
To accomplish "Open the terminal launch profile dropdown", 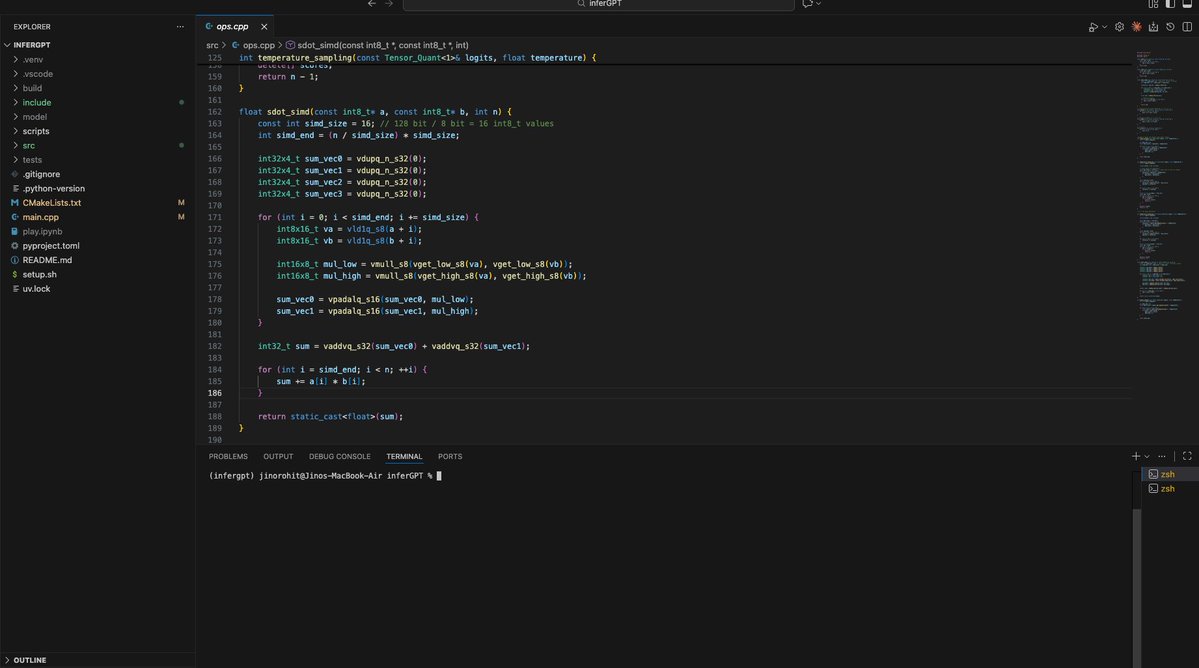I will (1146, 456).
